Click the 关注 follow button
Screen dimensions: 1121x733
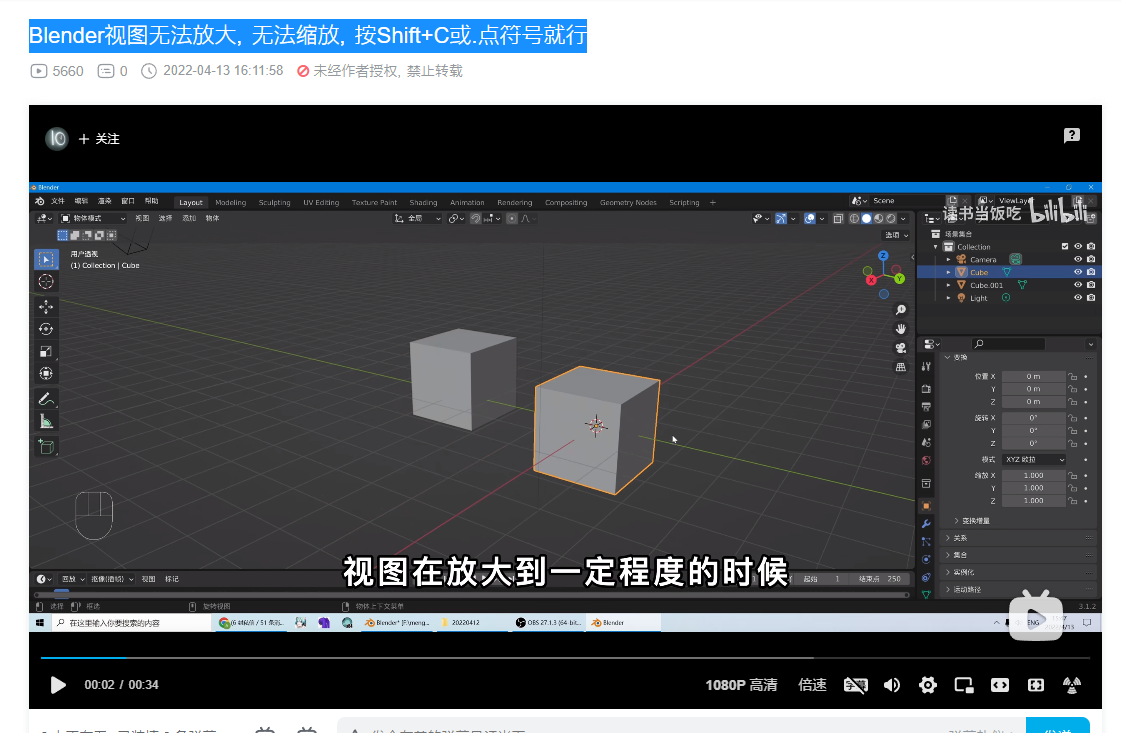coord(99,139)
